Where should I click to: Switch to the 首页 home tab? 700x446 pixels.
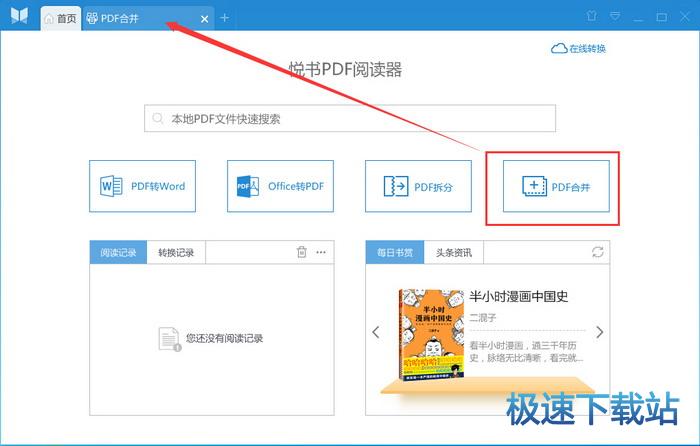pos(61,18)
